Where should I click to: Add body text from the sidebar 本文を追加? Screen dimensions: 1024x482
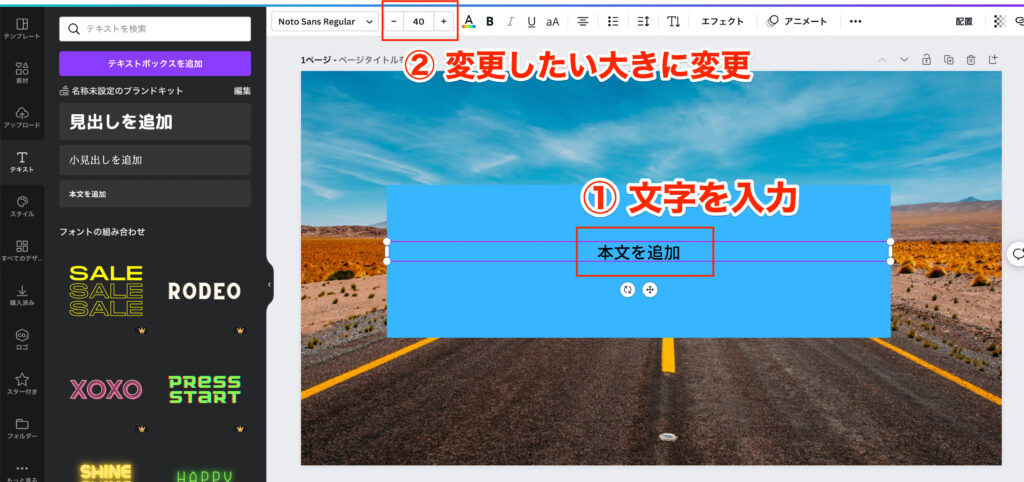click(155, 194)
